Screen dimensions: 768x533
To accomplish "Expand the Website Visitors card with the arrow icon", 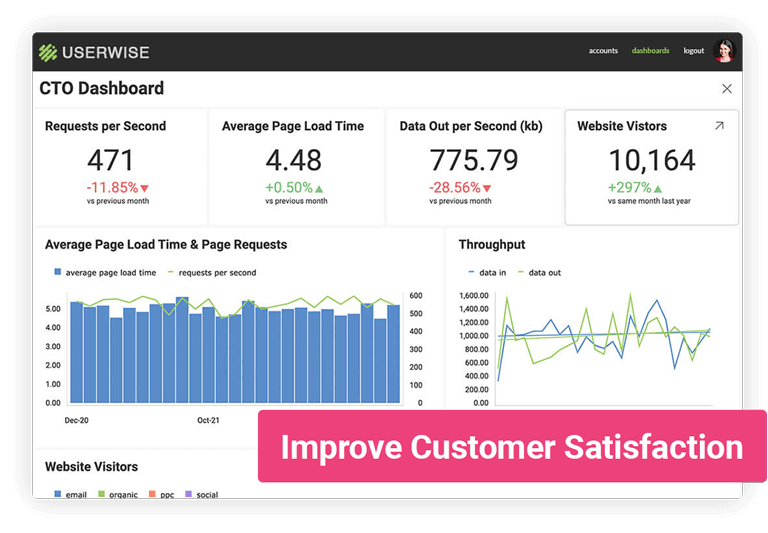I will pyautogui.click(x=718, y=126).
